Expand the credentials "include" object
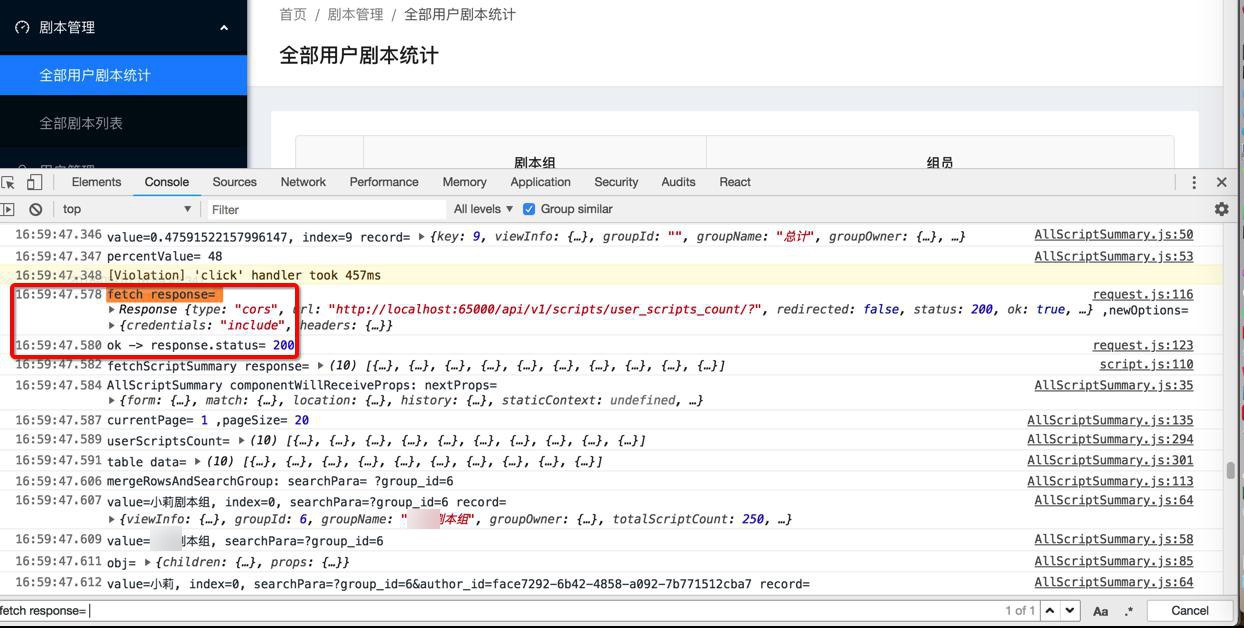Viewport: 1244px width, 628px height. tap(112, 326)
